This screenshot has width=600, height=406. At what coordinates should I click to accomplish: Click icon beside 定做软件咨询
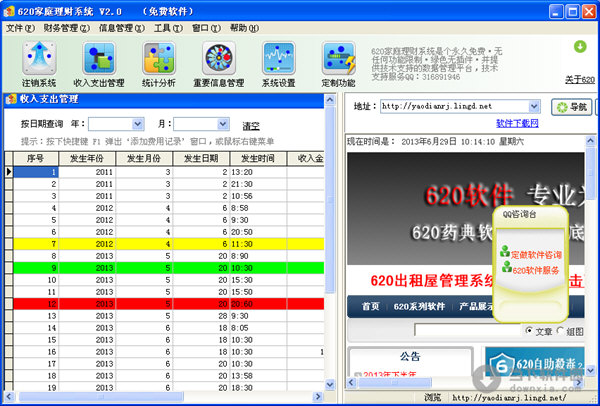pos(505,251)
